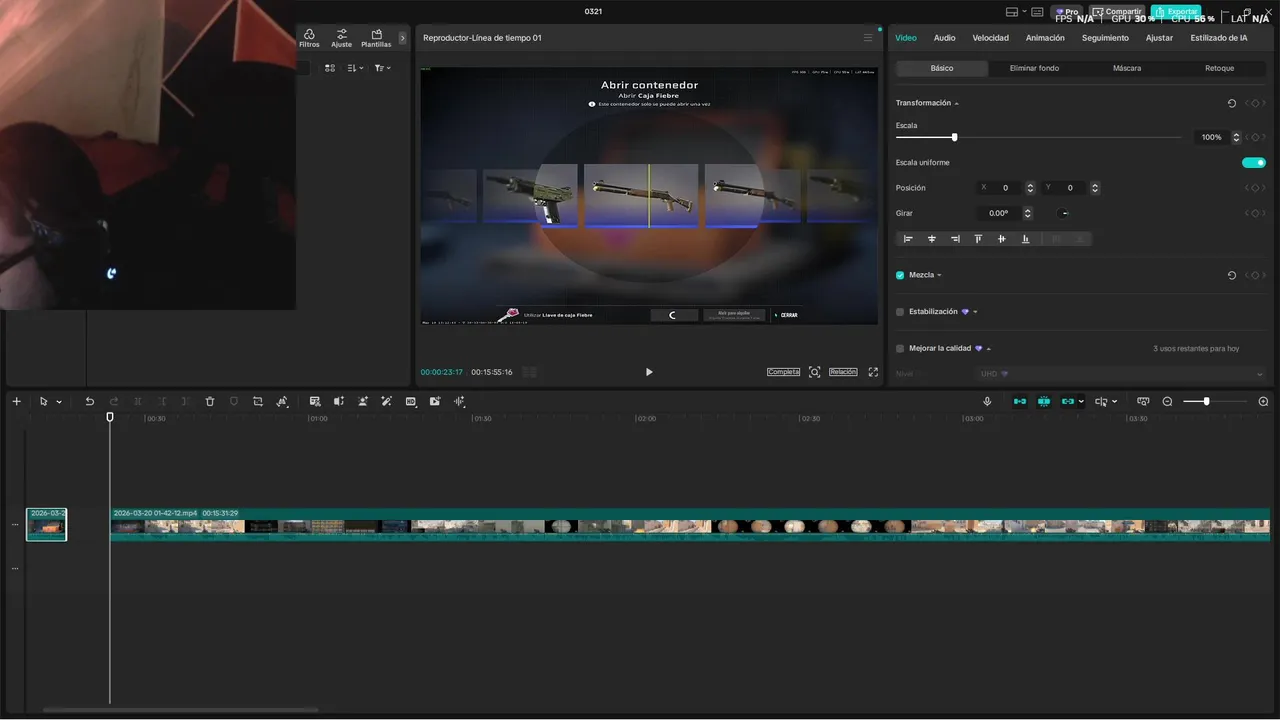Toggle Escala uniforme switch
The width and height of the screenshot is (1280, 720).
[1254, 162]
